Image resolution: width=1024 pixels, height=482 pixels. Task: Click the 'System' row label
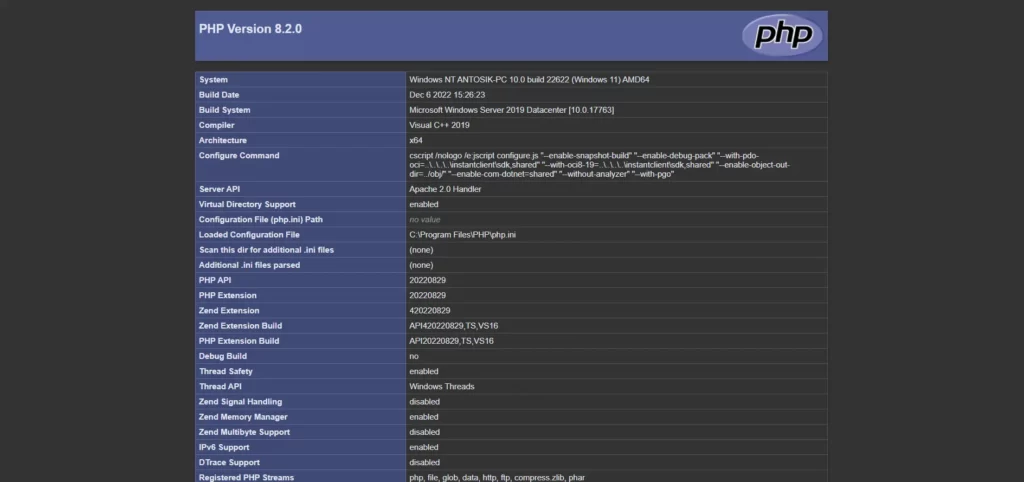click(x=213, y=80)
